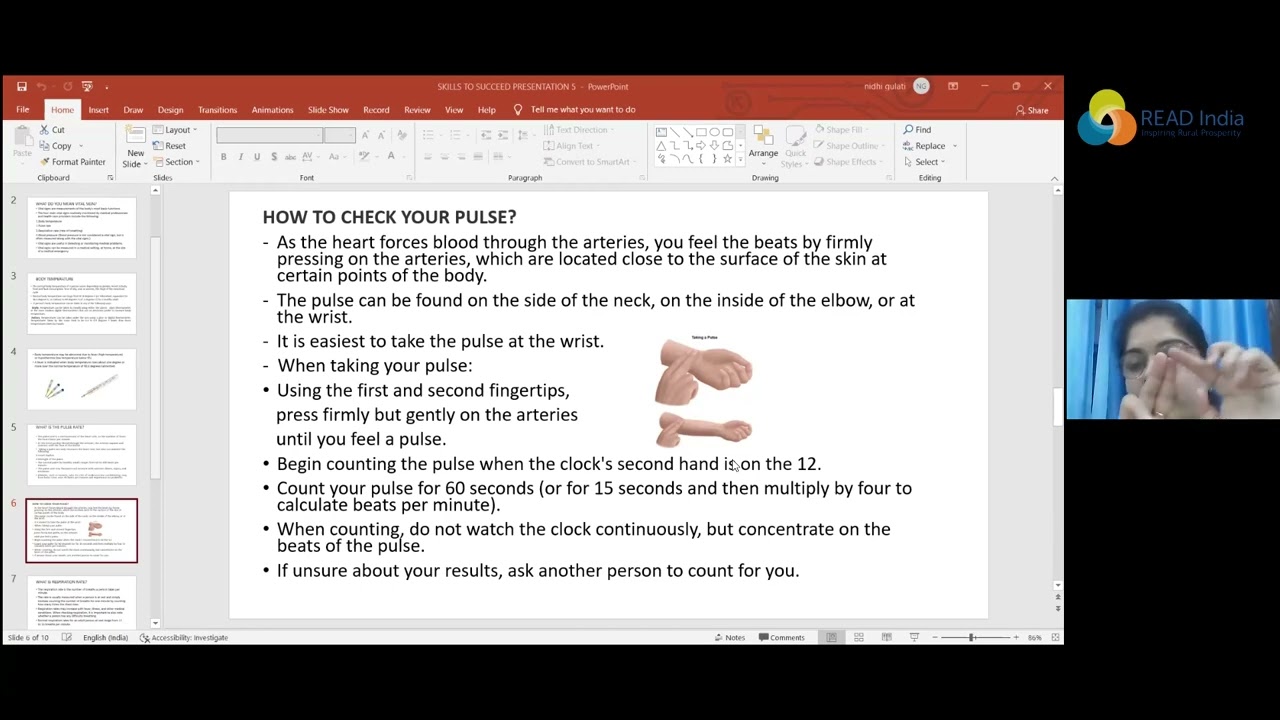Click the Find magnifier icon
Viewport: 1280px width, 720px height.
[x=908, y=130]
